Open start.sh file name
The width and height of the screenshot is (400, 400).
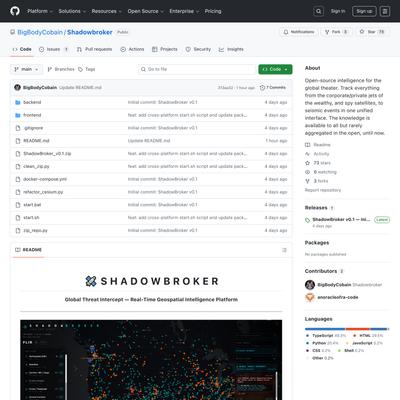pos(31,218)
